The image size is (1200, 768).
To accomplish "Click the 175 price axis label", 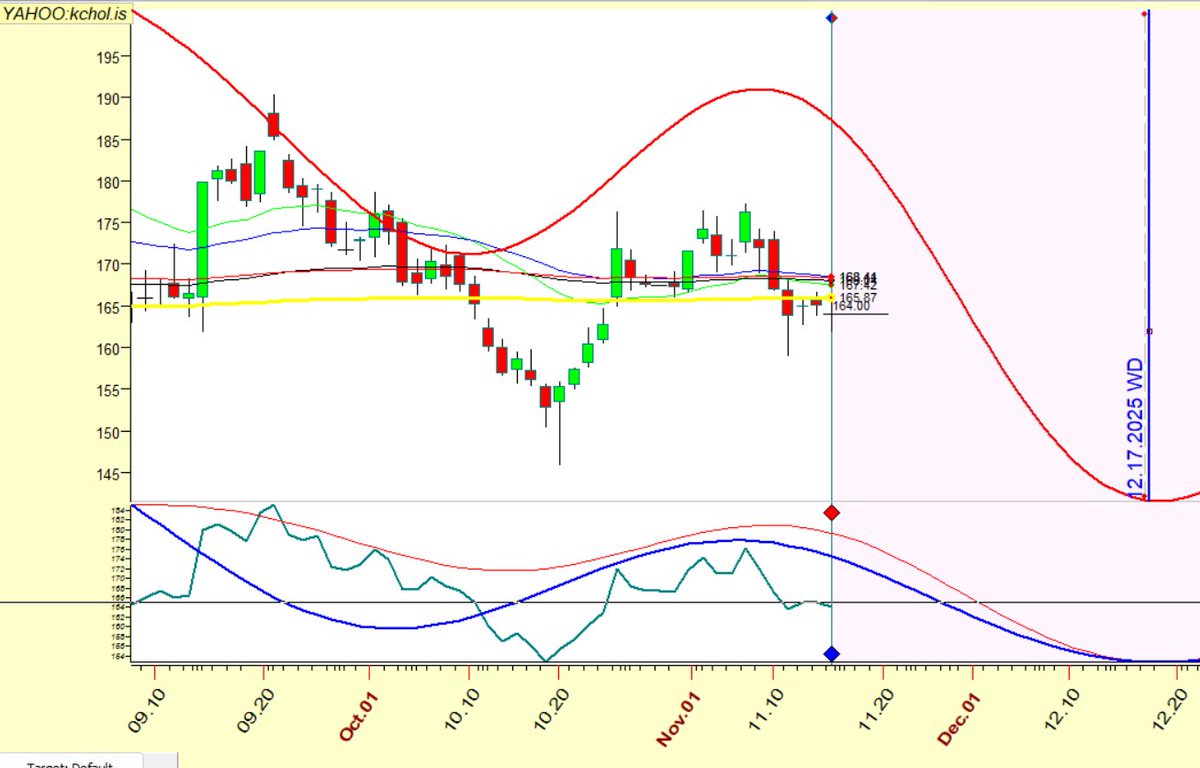I will click(x=110, y=224).
